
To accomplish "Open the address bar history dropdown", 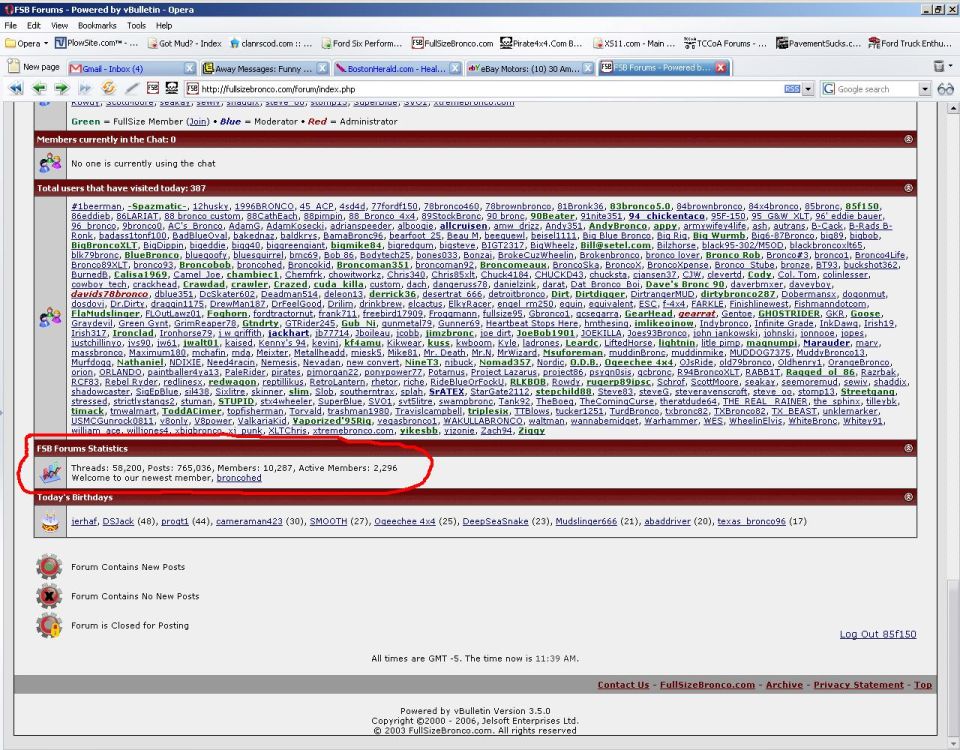I will (x=808, y=89).
